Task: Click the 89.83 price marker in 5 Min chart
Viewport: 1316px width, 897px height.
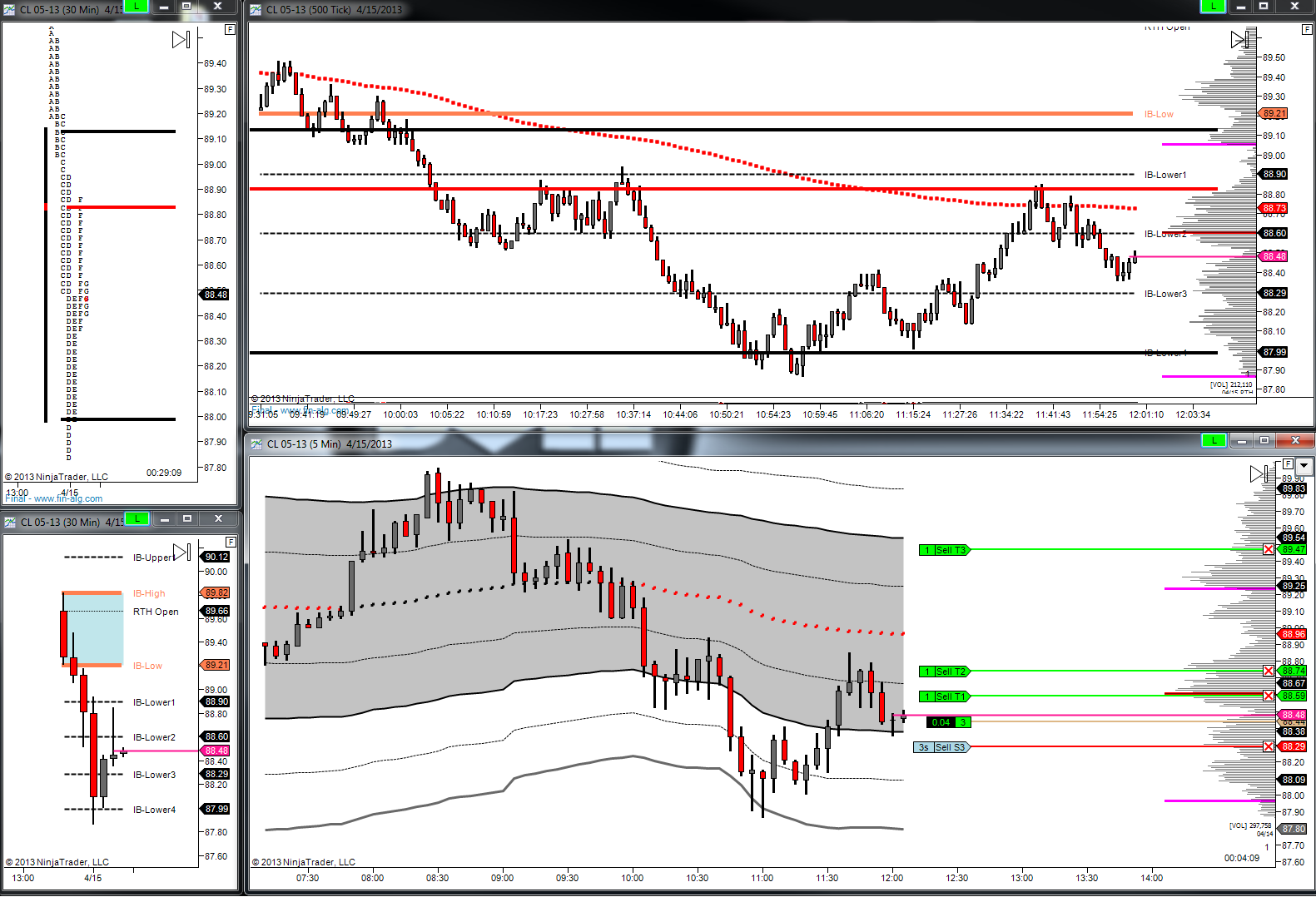Action: tap(1294, 488)
